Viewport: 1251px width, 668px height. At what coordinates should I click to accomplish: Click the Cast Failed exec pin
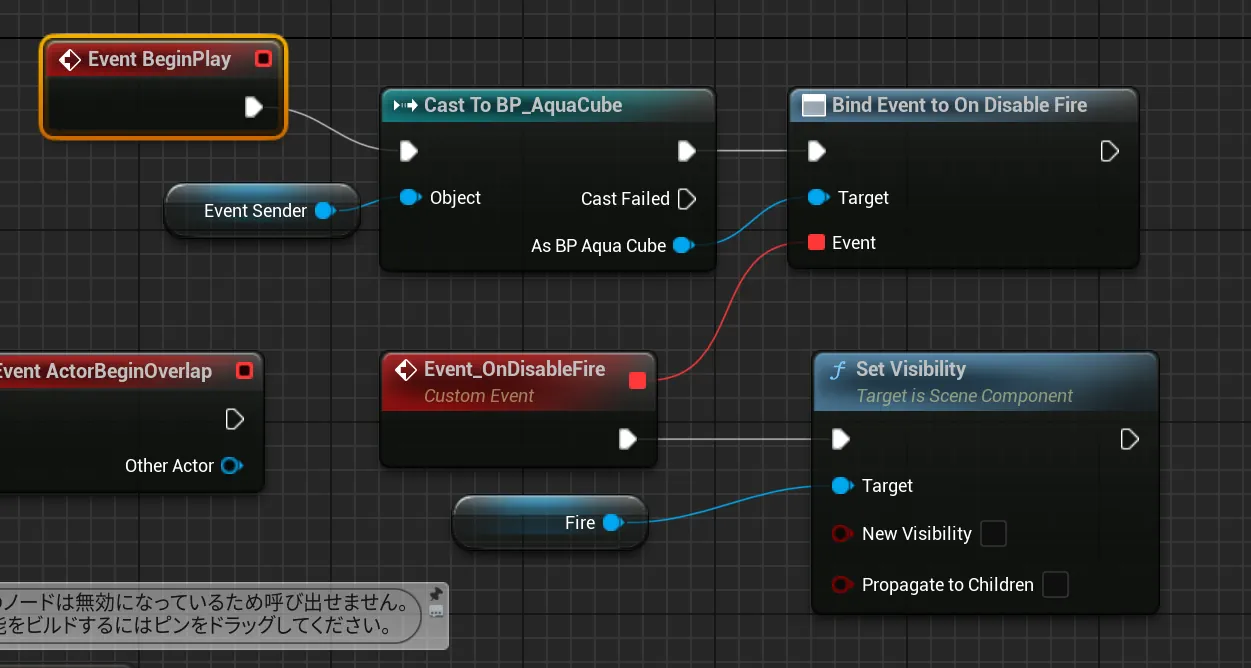click(686, 199)
